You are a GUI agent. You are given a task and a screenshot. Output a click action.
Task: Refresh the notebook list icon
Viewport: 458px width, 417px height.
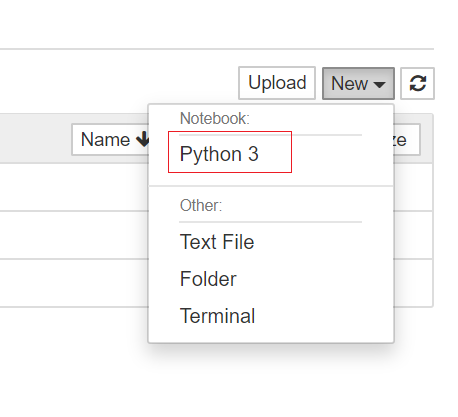click(x=417, y=83)
